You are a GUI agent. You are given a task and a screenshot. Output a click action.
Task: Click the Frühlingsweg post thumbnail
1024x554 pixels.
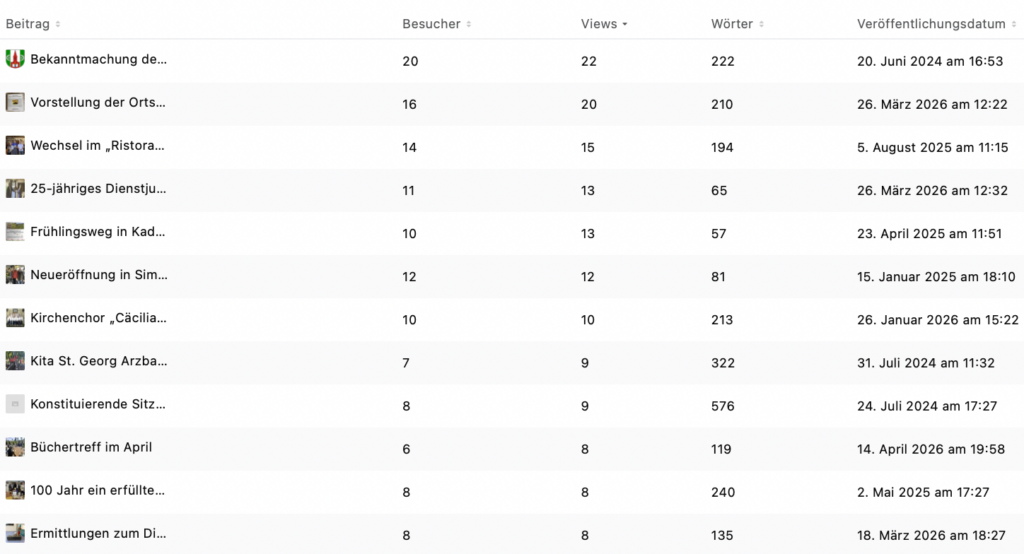point(15,232)
